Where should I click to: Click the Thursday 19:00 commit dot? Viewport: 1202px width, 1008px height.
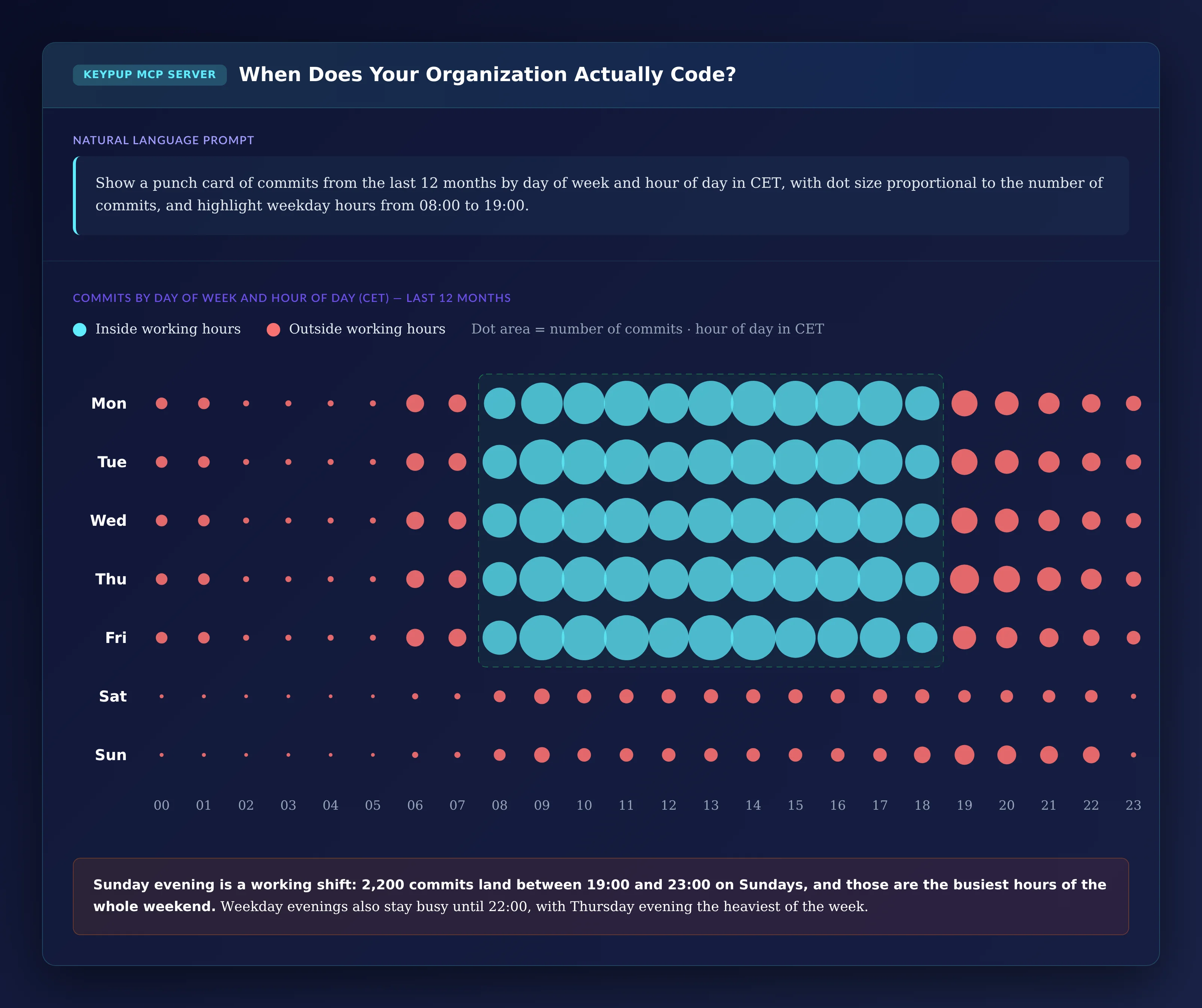[965, 579]
